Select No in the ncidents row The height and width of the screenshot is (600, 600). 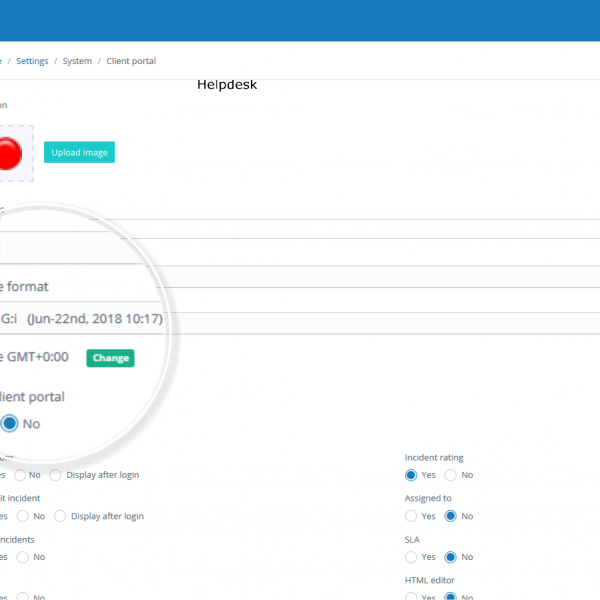[x=23, y=557]
